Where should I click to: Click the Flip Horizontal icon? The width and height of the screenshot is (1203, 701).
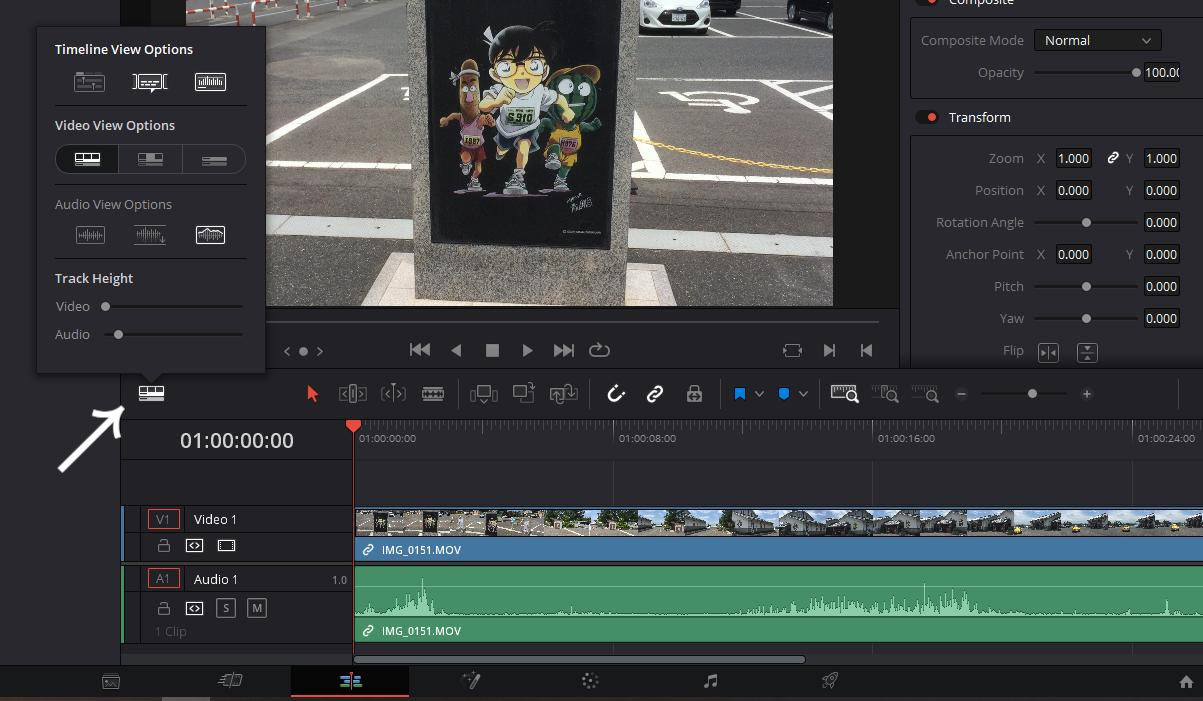[1048, 352]
